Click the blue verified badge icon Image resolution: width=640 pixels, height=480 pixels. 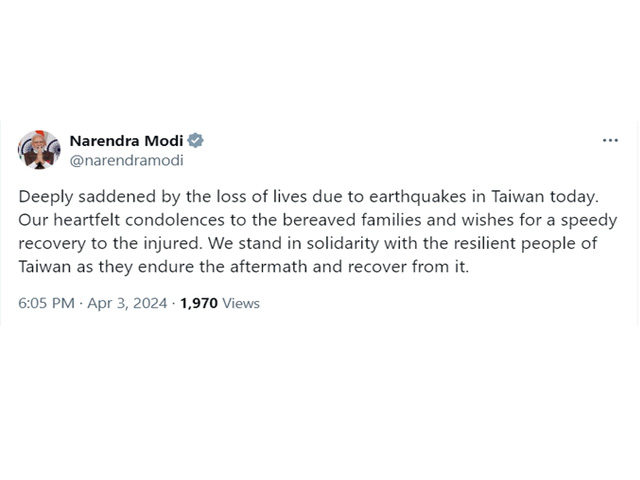pos(196,140)
